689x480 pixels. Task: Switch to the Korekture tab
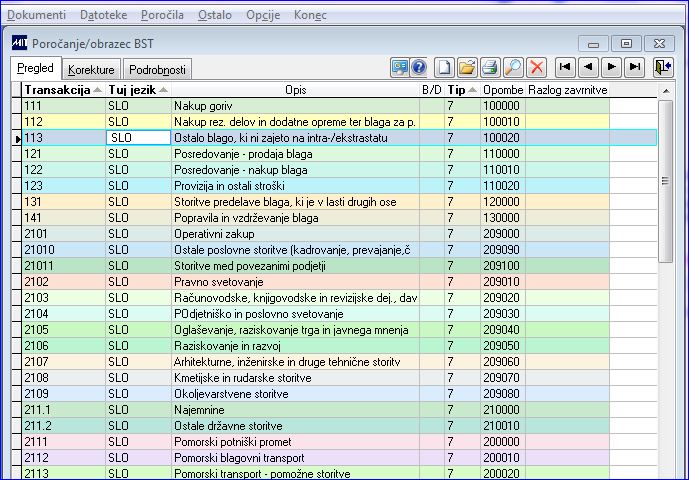(91, 69)
